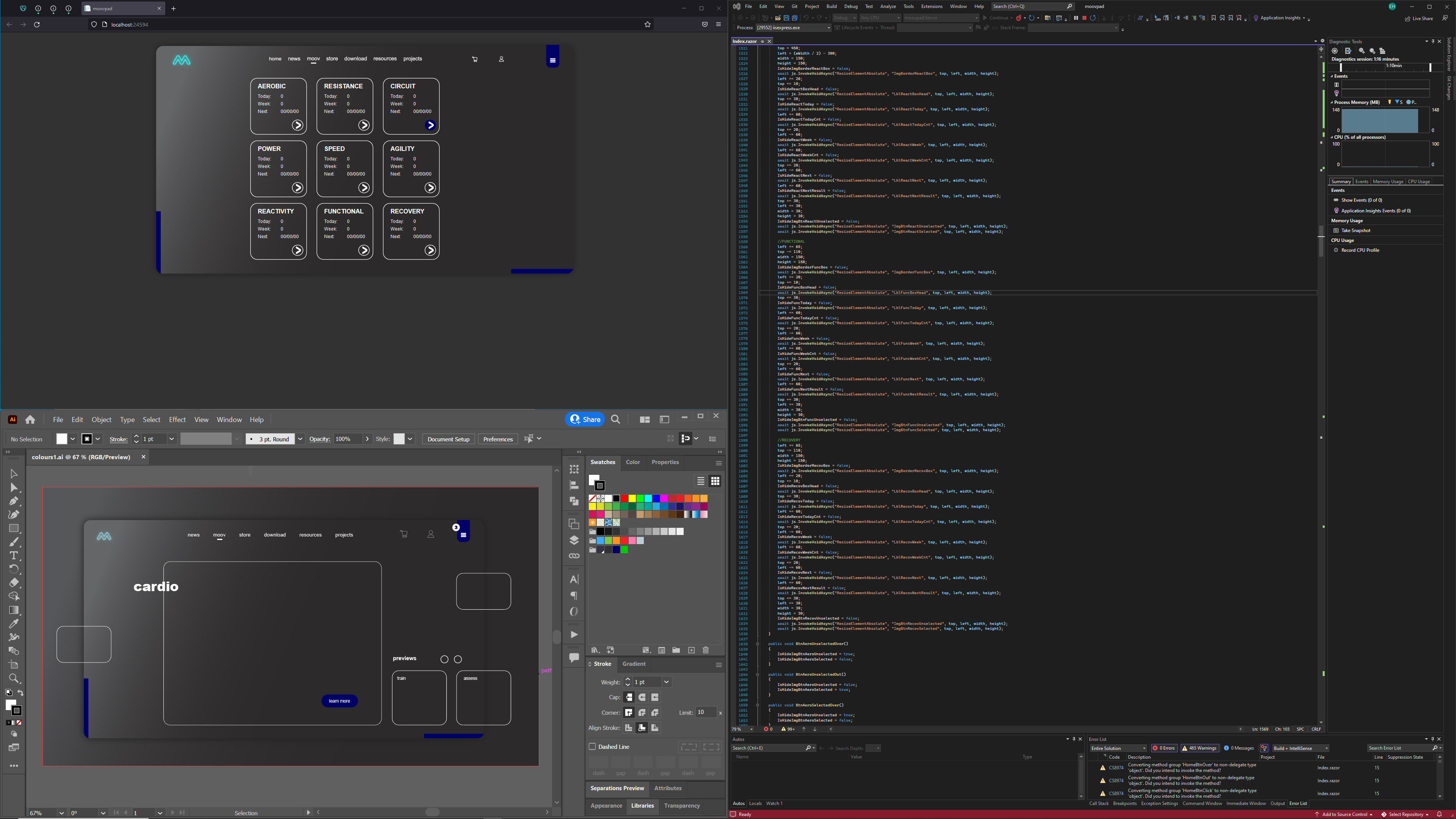The image size is (1456, 819).
Task: Pick the red swatch in Swatches panel
Action: (624, 499)
